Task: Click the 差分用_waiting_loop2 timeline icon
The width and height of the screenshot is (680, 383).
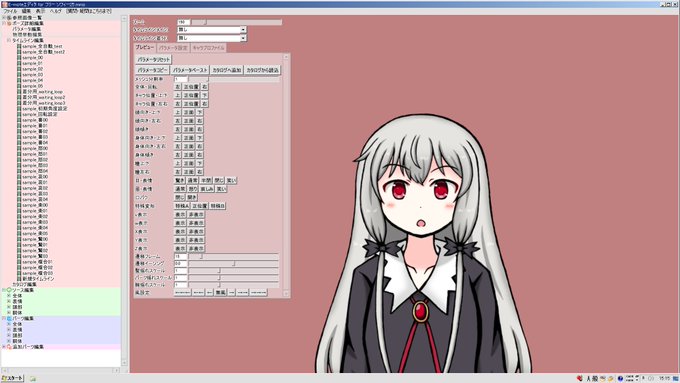Action: tap(19, 97)
